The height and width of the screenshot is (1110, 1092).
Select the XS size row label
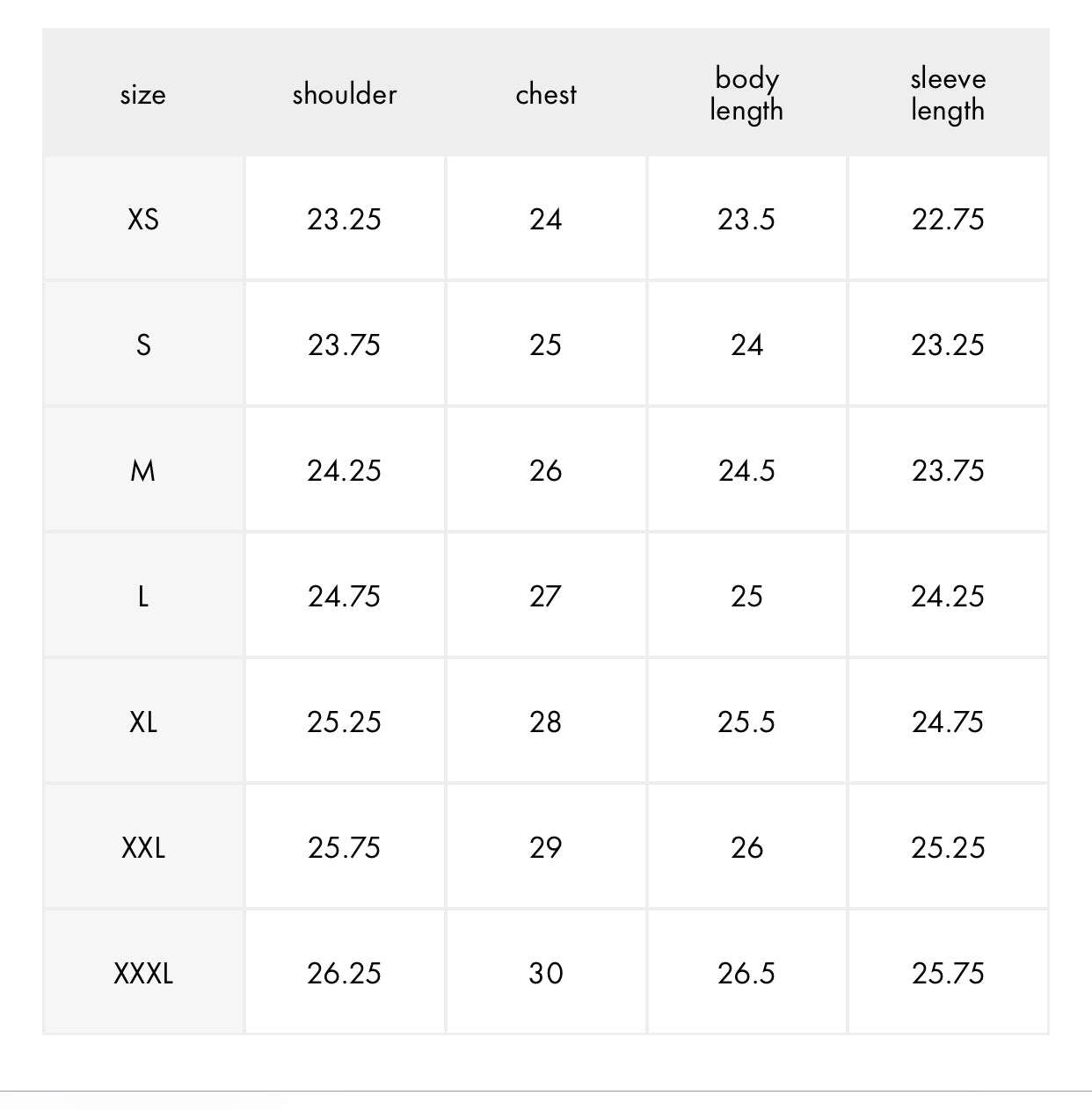pos(143,219)
